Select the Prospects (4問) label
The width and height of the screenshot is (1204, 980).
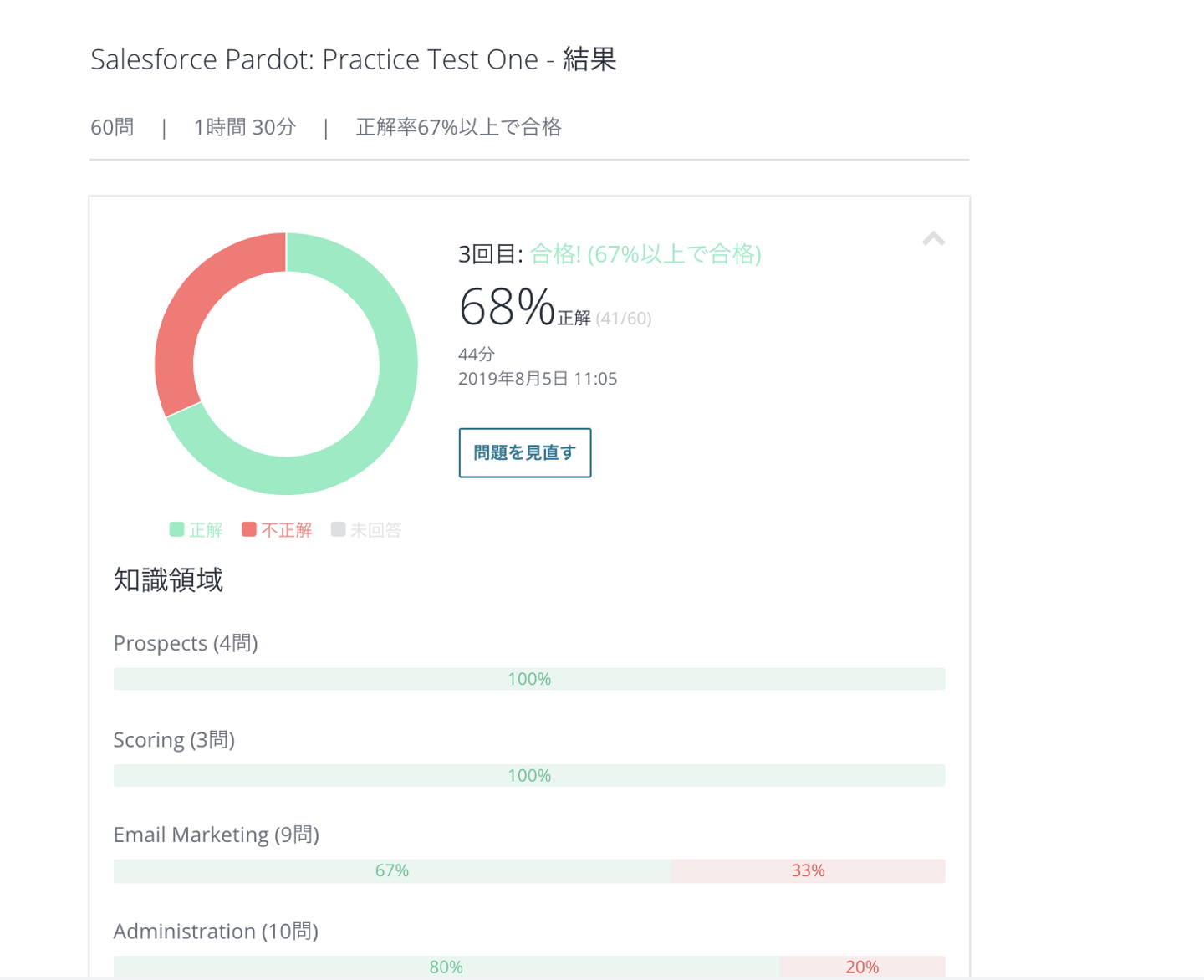(186, 643)
